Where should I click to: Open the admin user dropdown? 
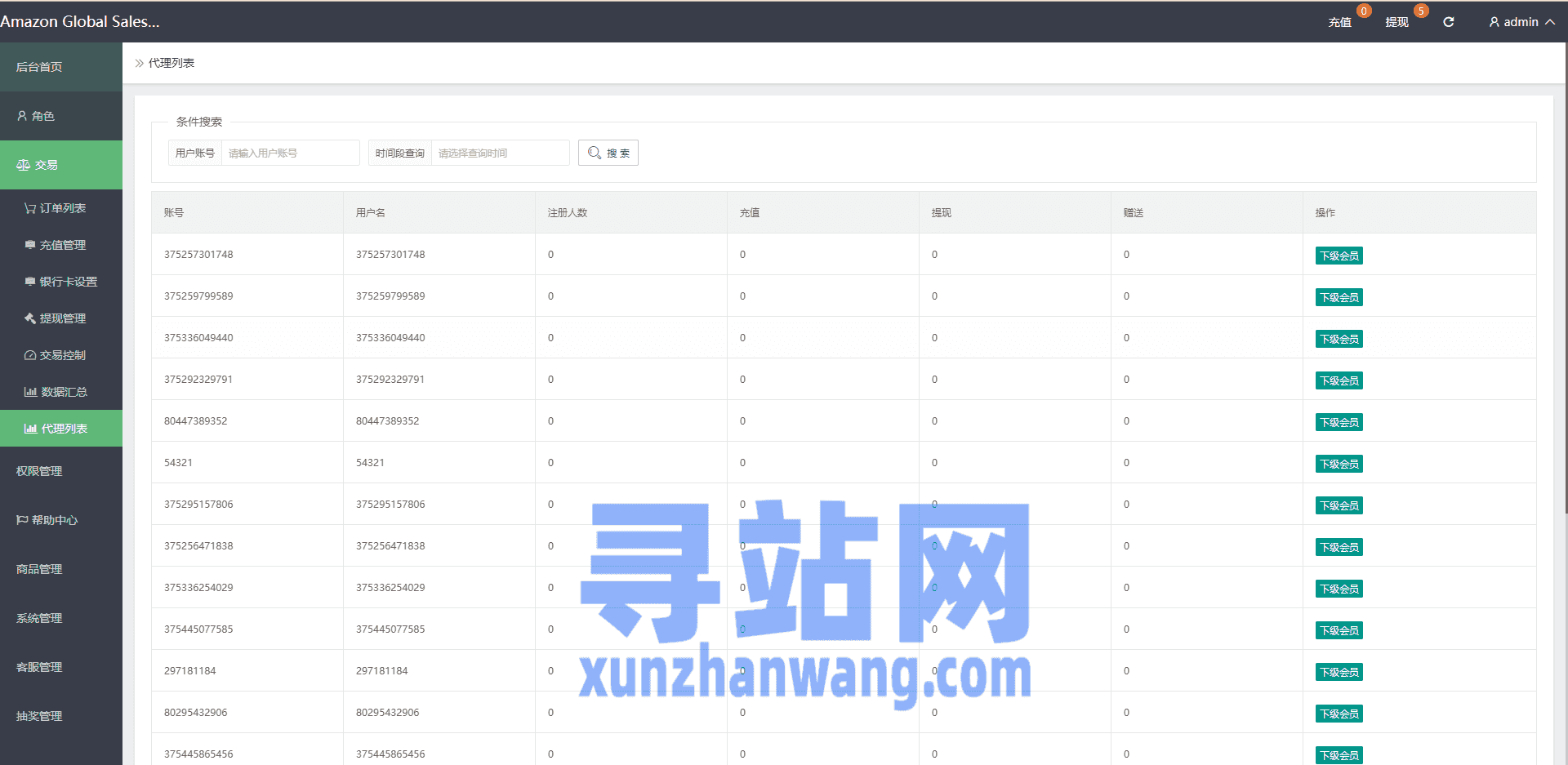(x=1521, y=22)
